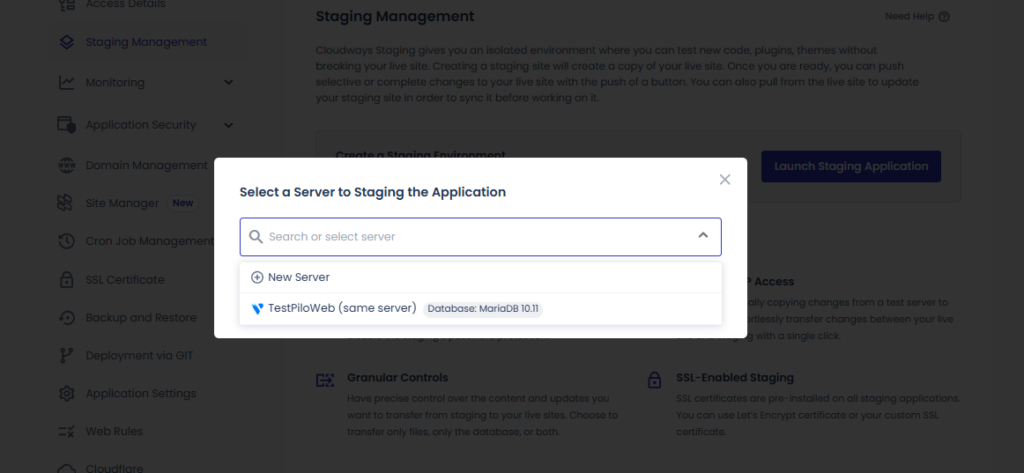Click the Database: MariaDB 10.11 badge
1024x473 pixels.
pos(483,309)
